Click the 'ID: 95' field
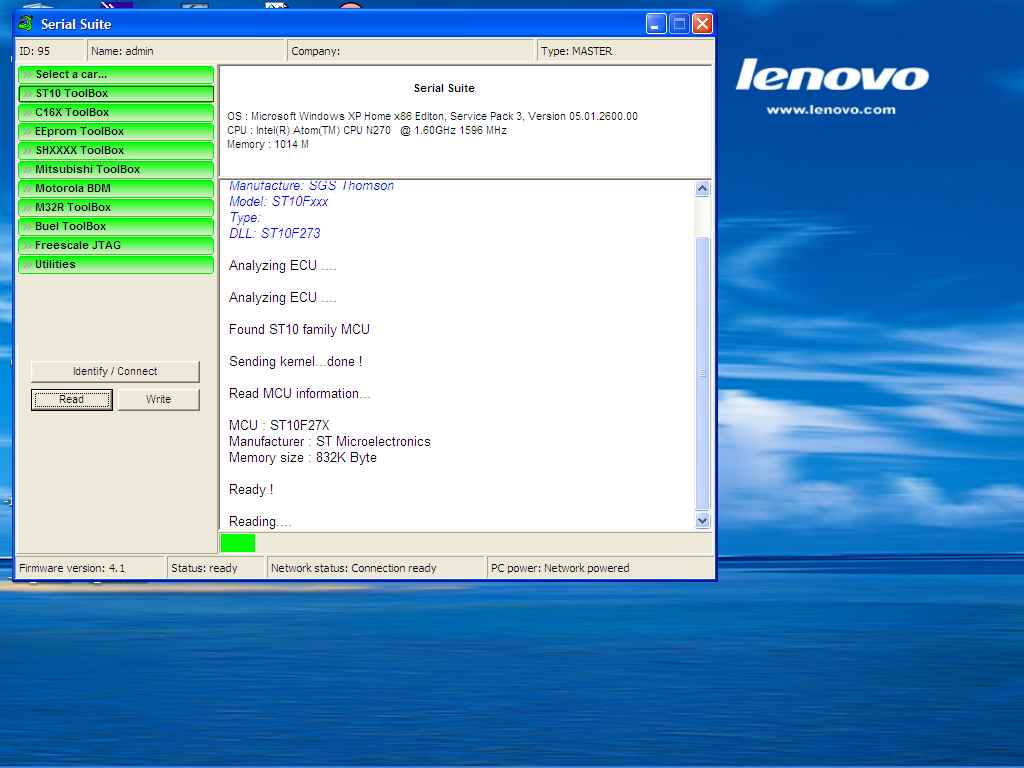The width and height of the screenshot is (1024, 768). 51,51
